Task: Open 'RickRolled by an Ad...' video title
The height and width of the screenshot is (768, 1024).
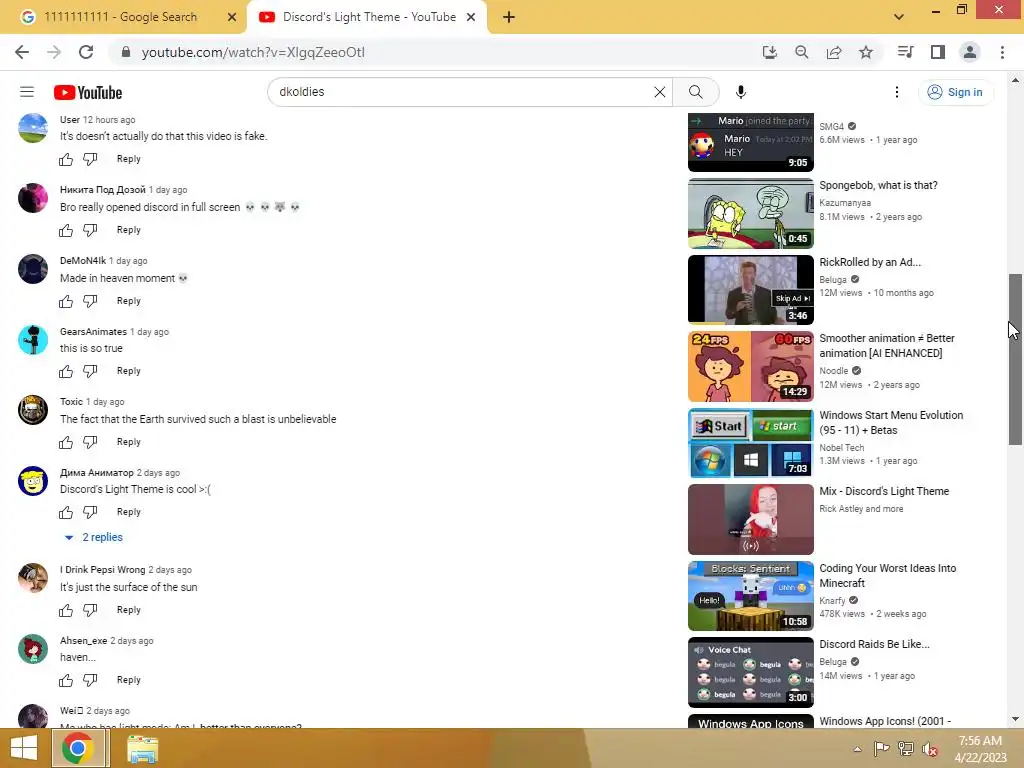Action: pyautogui.click(x=870, y=263)
